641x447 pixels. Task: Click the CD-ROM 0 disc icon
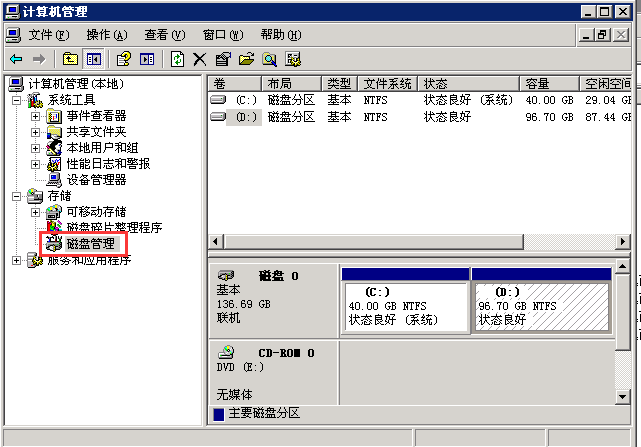(x=226, y=352)
